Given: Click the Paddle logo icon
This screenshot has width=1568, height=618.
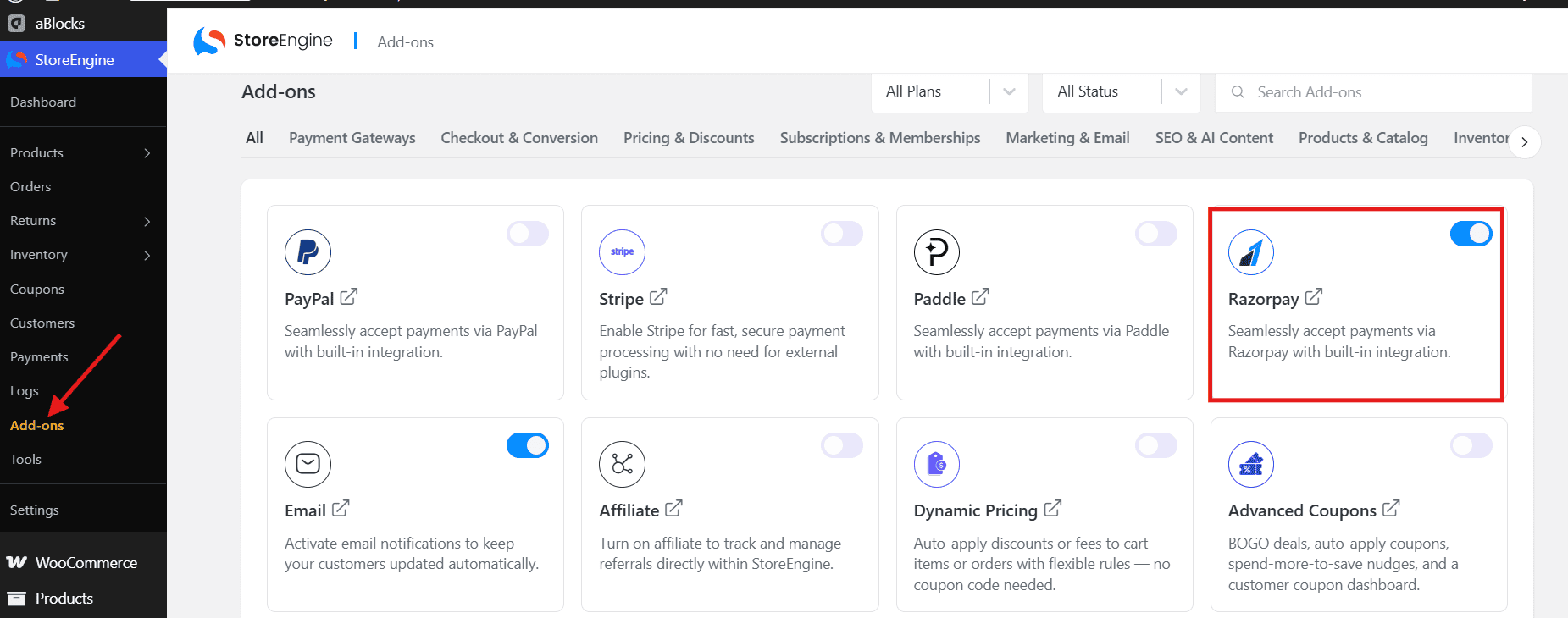Looking at the screenshot, I should [936, 252].
